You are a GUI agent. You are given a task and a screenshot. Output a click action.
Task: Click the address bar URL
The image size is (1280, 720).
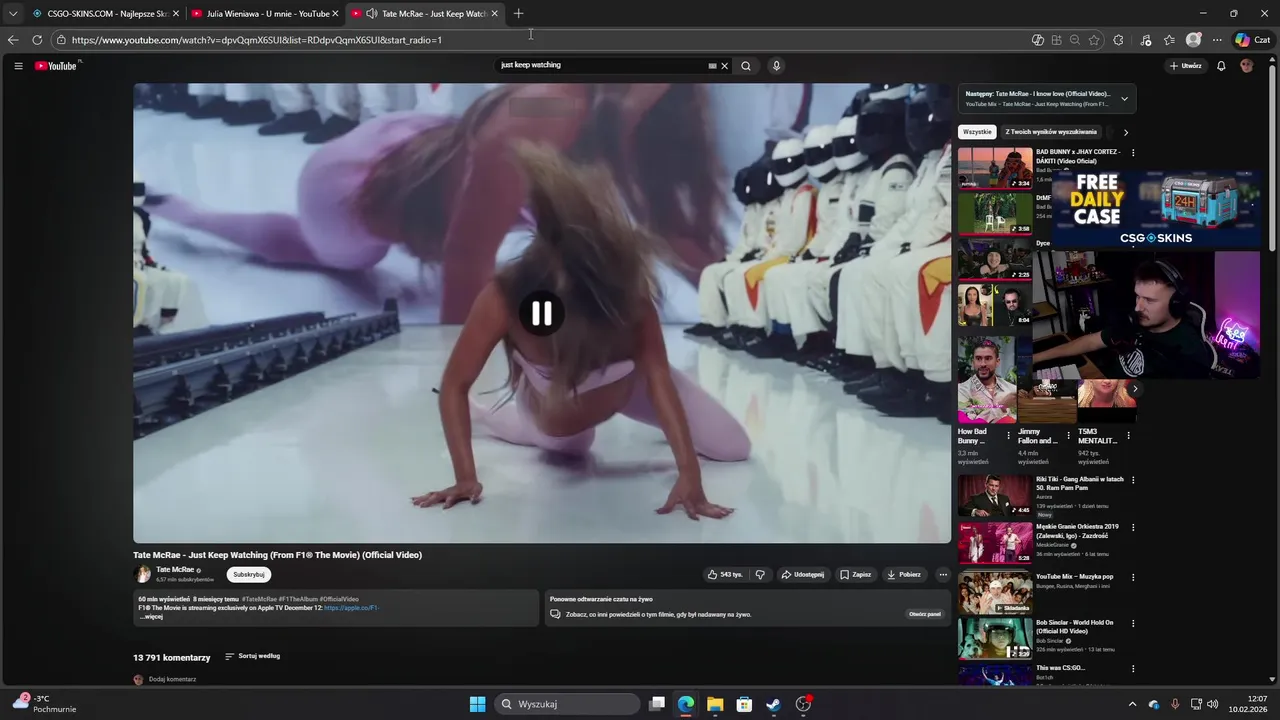coord(257,40)
